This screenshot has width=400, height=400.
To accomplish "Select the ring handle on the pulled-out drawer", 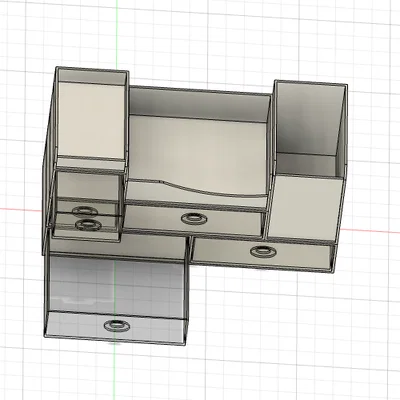I will pyautogui.click(x=117, y=325).
